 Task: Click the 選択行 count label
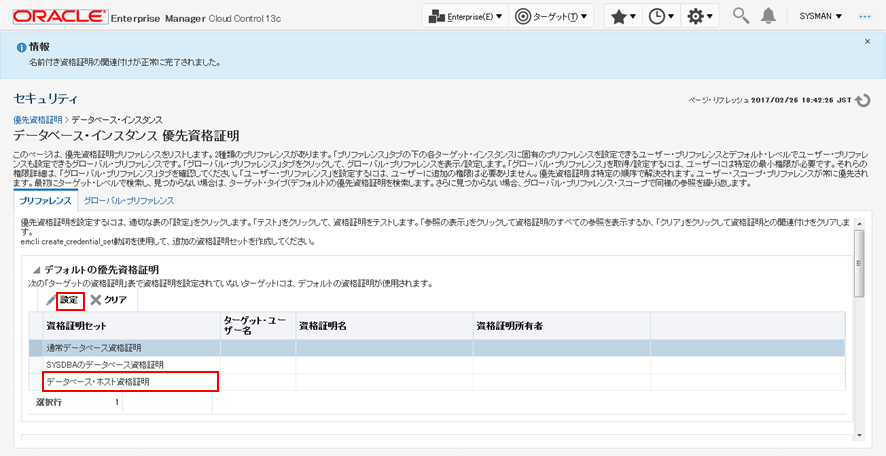tap(48, 403)
